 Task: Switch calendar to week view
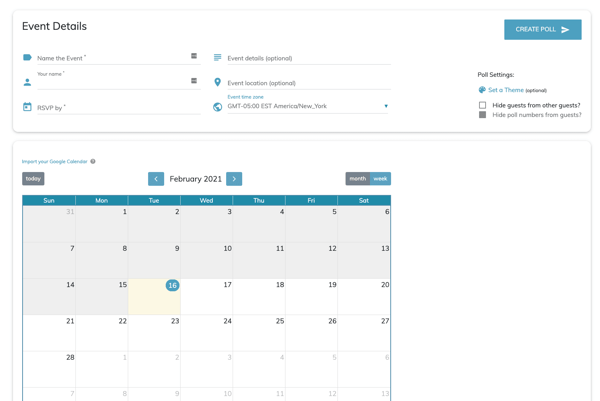click(x=380, y=179)
